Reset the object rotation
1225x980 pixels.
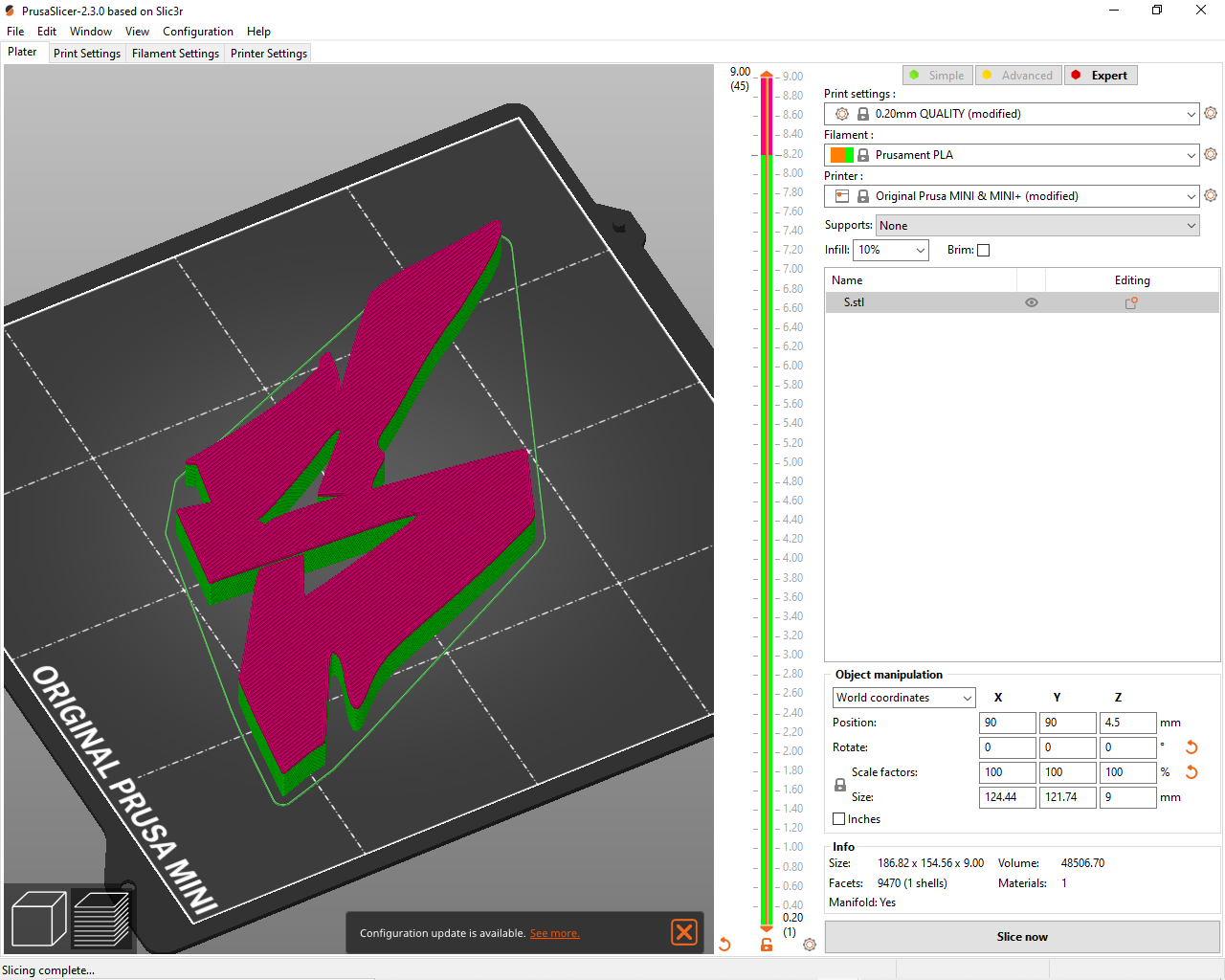click(1192, 747)
